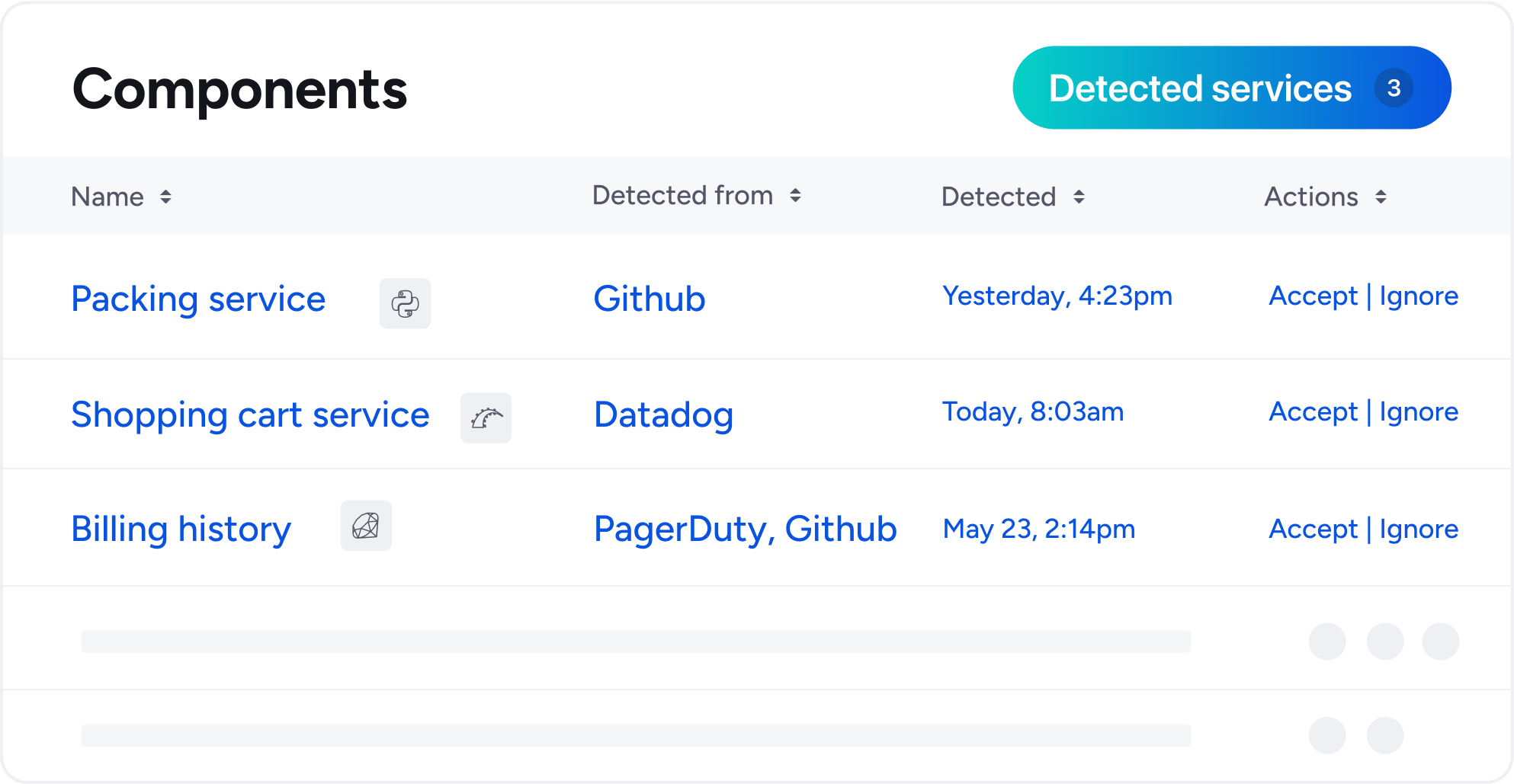This screenshot has width=1514, height=784.
Task: Ignore the Shopping cart service detection
Action: tap(1419, 411)
